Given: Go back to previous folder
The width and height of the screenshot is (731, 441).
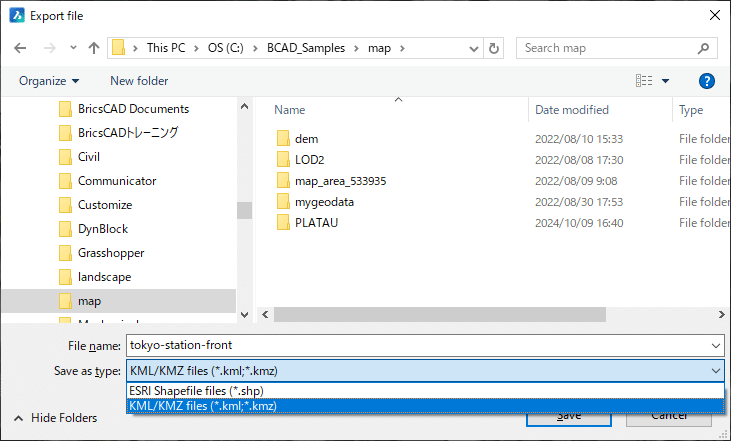Looking at the screenshot, I should 20,48.
